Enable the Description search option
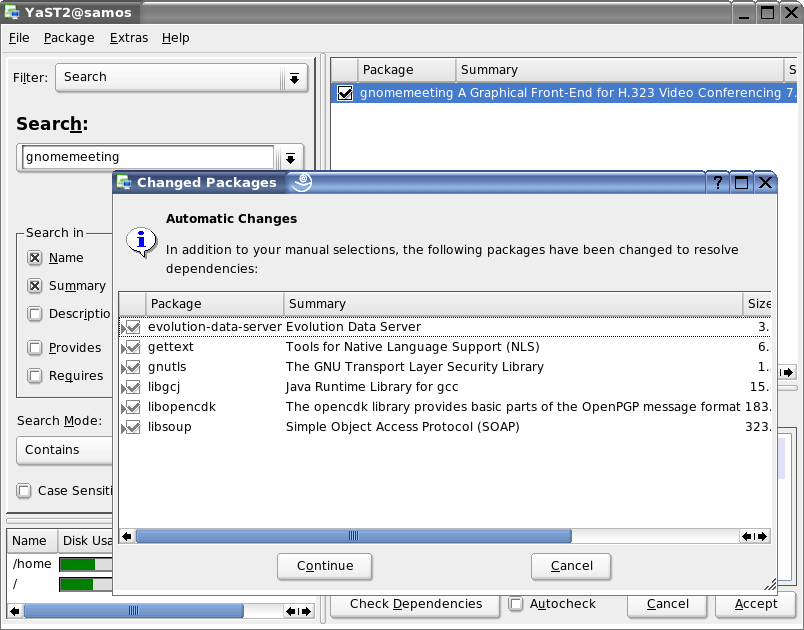Screen dimensions: 804x630 point(35,314)
